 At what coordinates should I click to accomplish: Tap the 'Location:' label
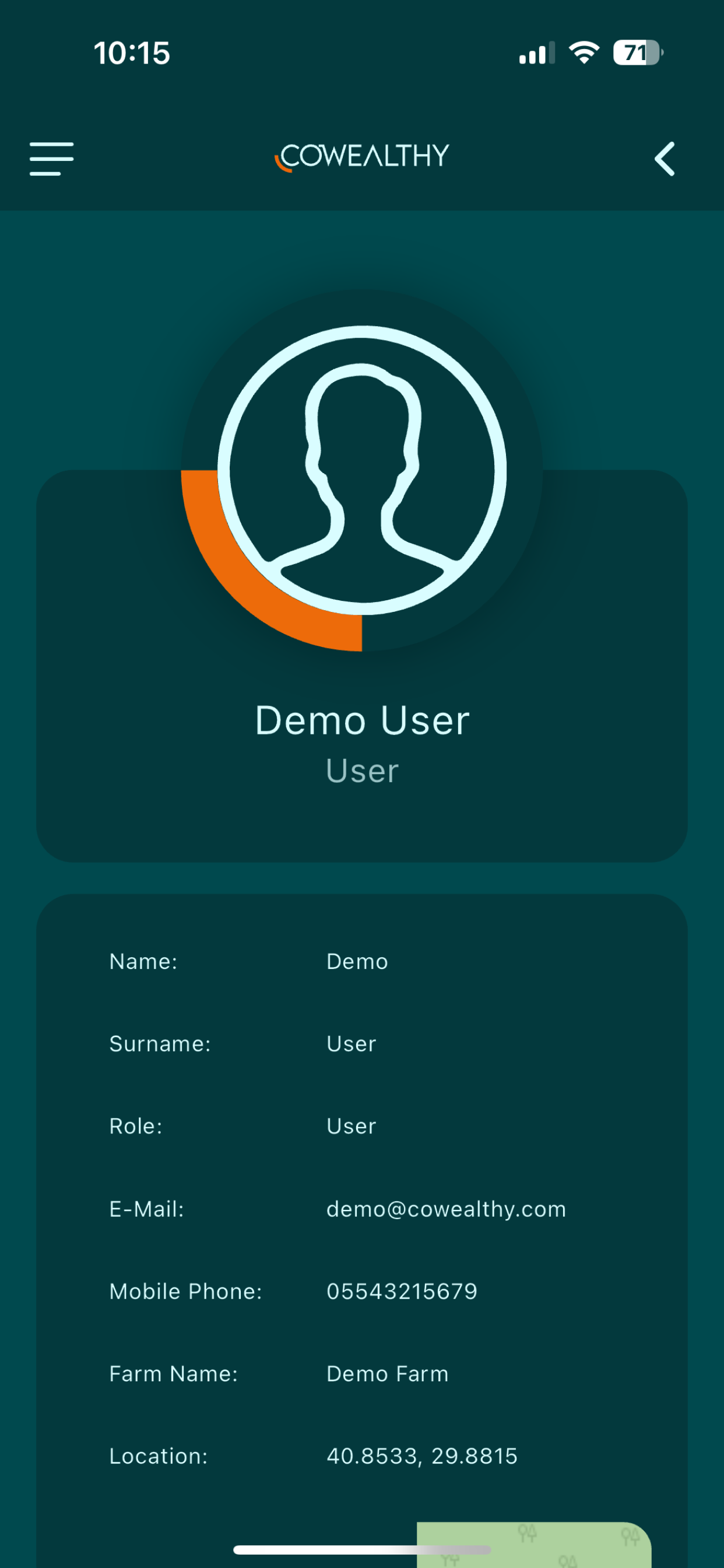pyautogui.click(x=158, y=1456)
